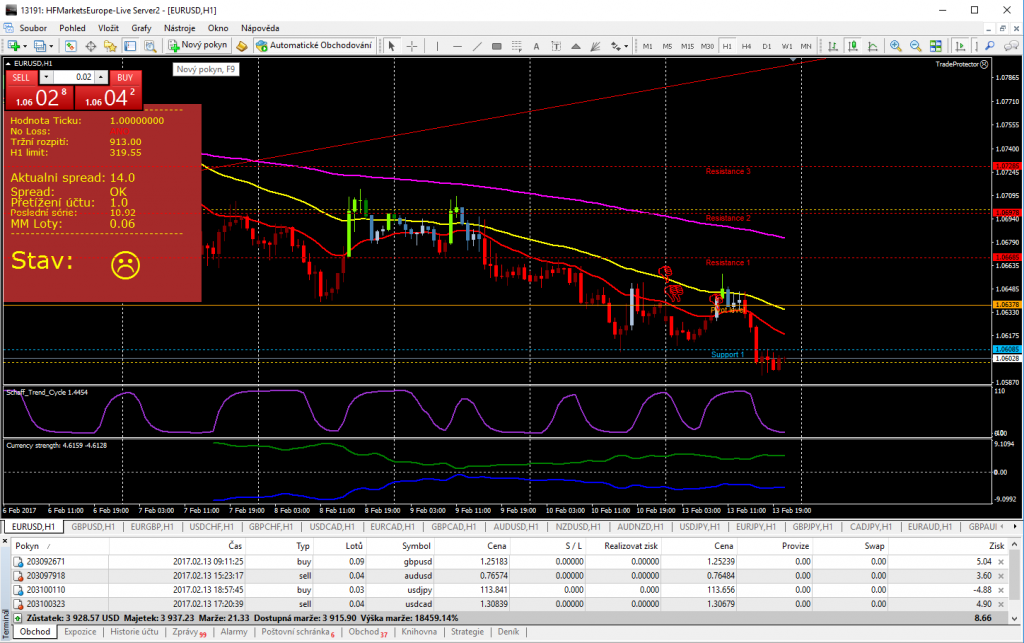Switch to the H4 timeframe
Screen dimensions: 1024x643
746,46
